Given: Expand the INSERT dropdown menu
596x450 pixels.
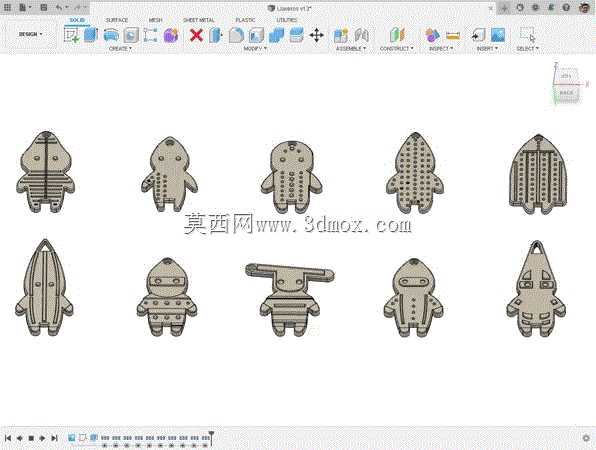Looking at the screenshot, I should 487,49.
